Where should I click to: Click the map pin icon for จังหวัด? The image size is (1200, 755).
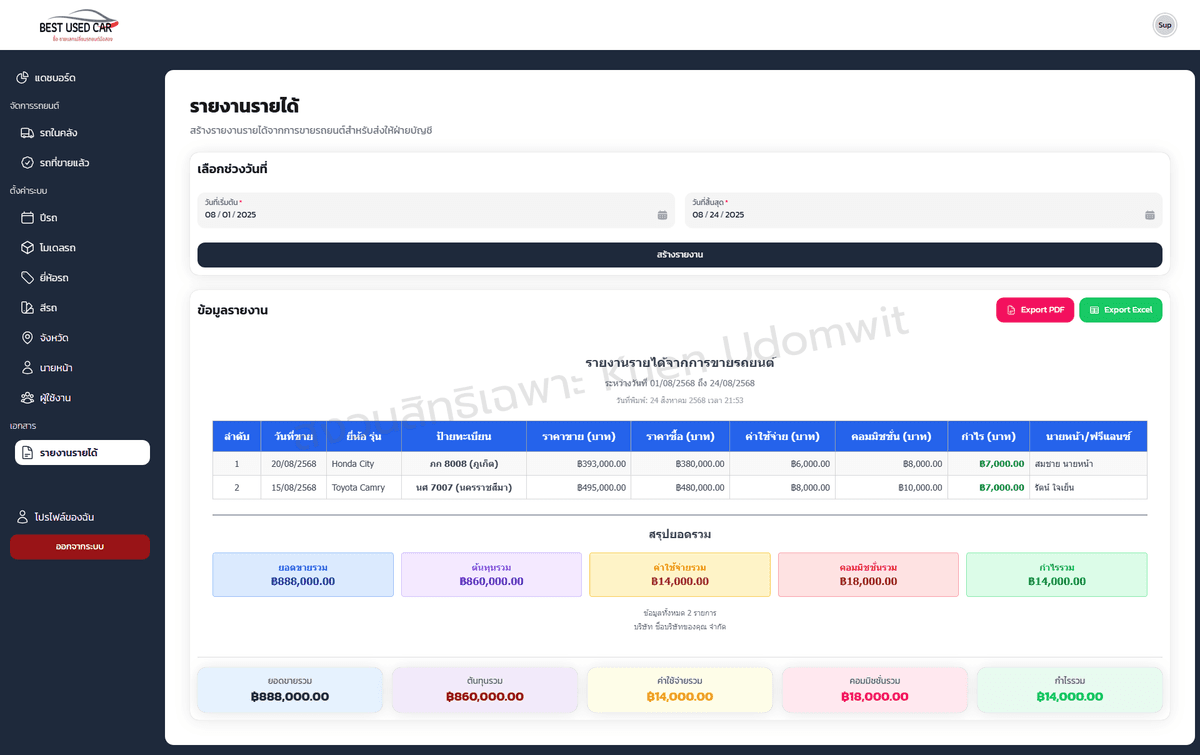(28, 338)
